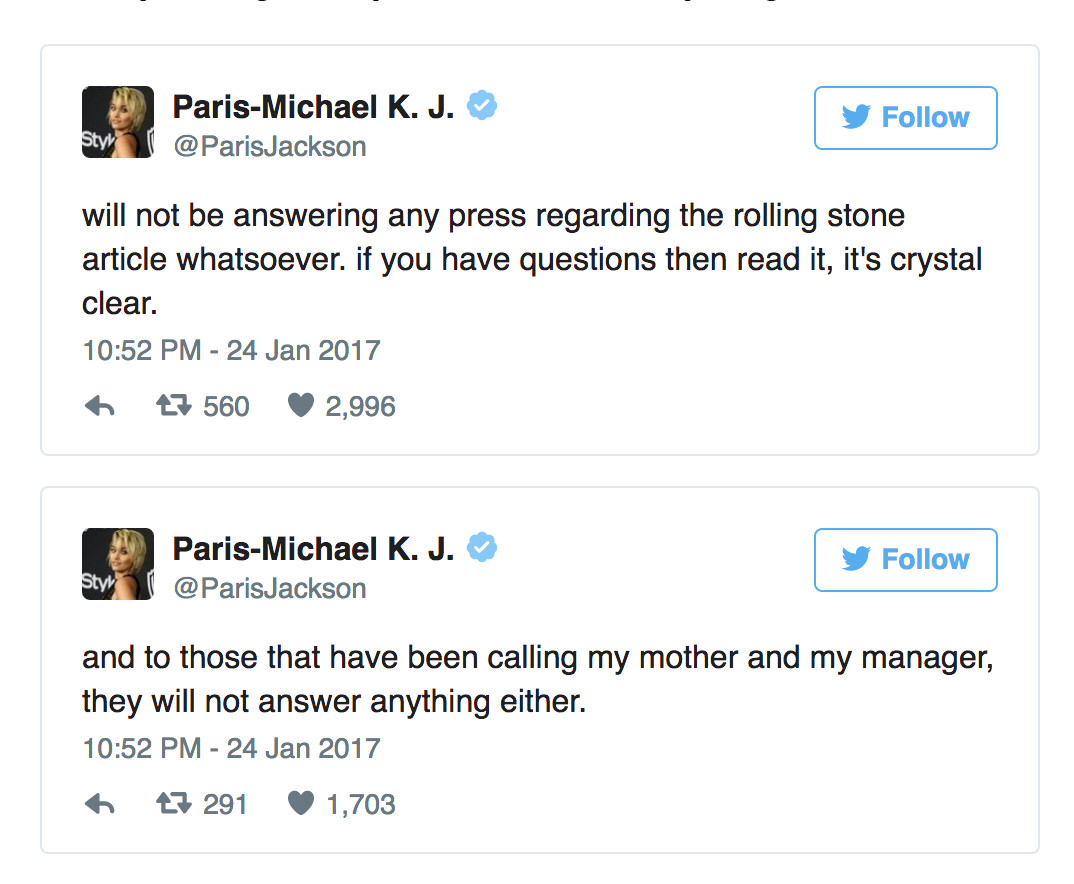Open @ParisJackson handle in second tweet
Screen dimensions: 1074x884
pyautogui.click(x=270, y=588)
